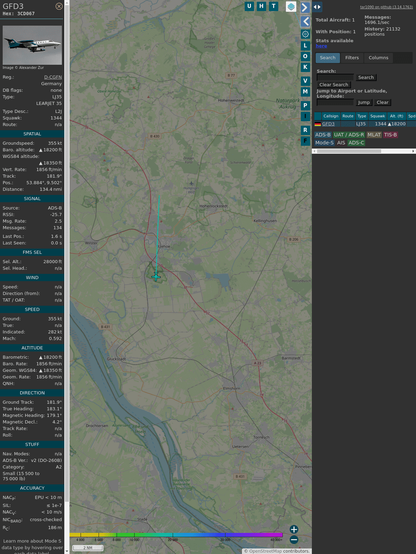Click the Jump to Airport input field
This screenshot has height=554, width=416.
[x=335, y=102]
